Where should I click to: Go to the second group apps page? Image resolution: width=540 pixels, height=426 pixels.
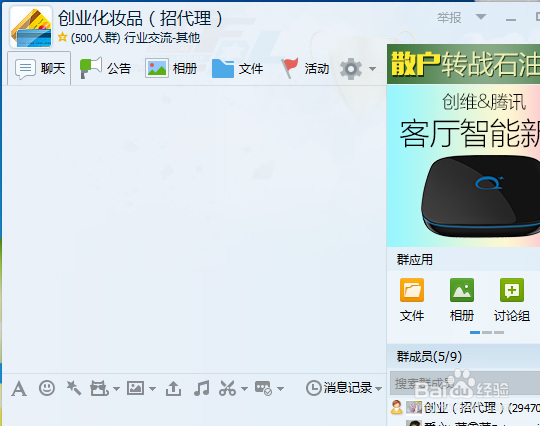pos(487,332)
